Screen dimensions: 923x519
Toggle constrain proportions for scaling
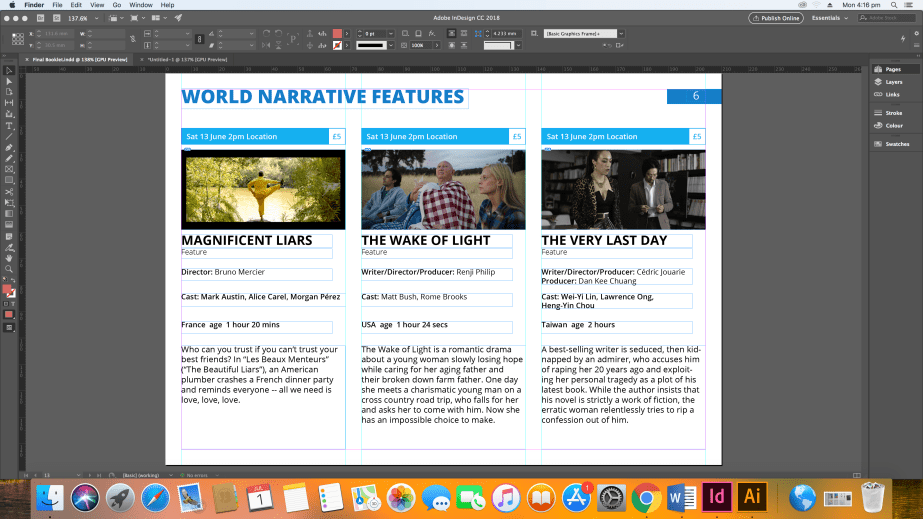tap(200, 39)
